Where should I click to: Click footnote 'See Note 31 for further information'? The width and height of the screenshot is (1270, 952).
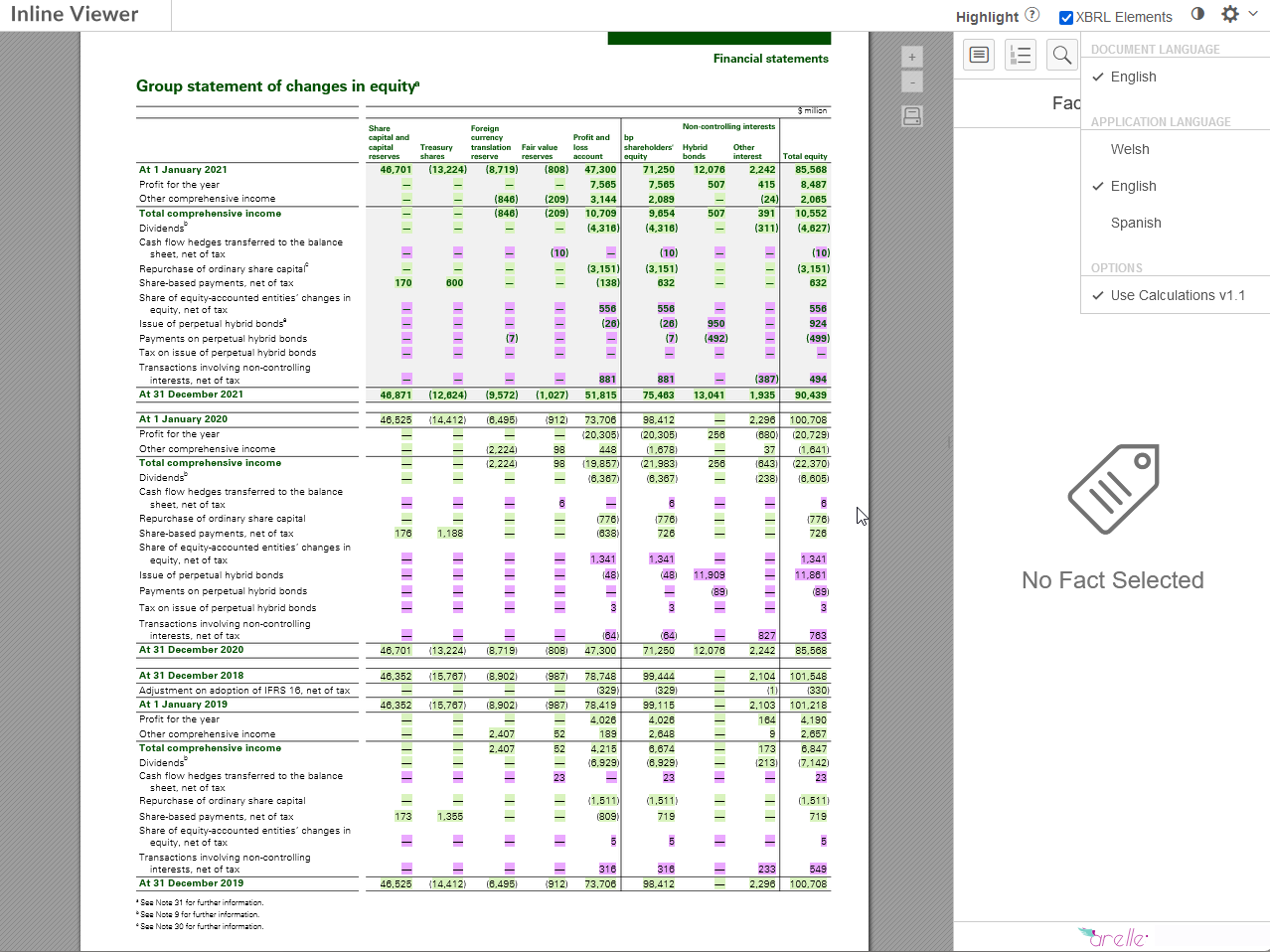click(200, 903)
